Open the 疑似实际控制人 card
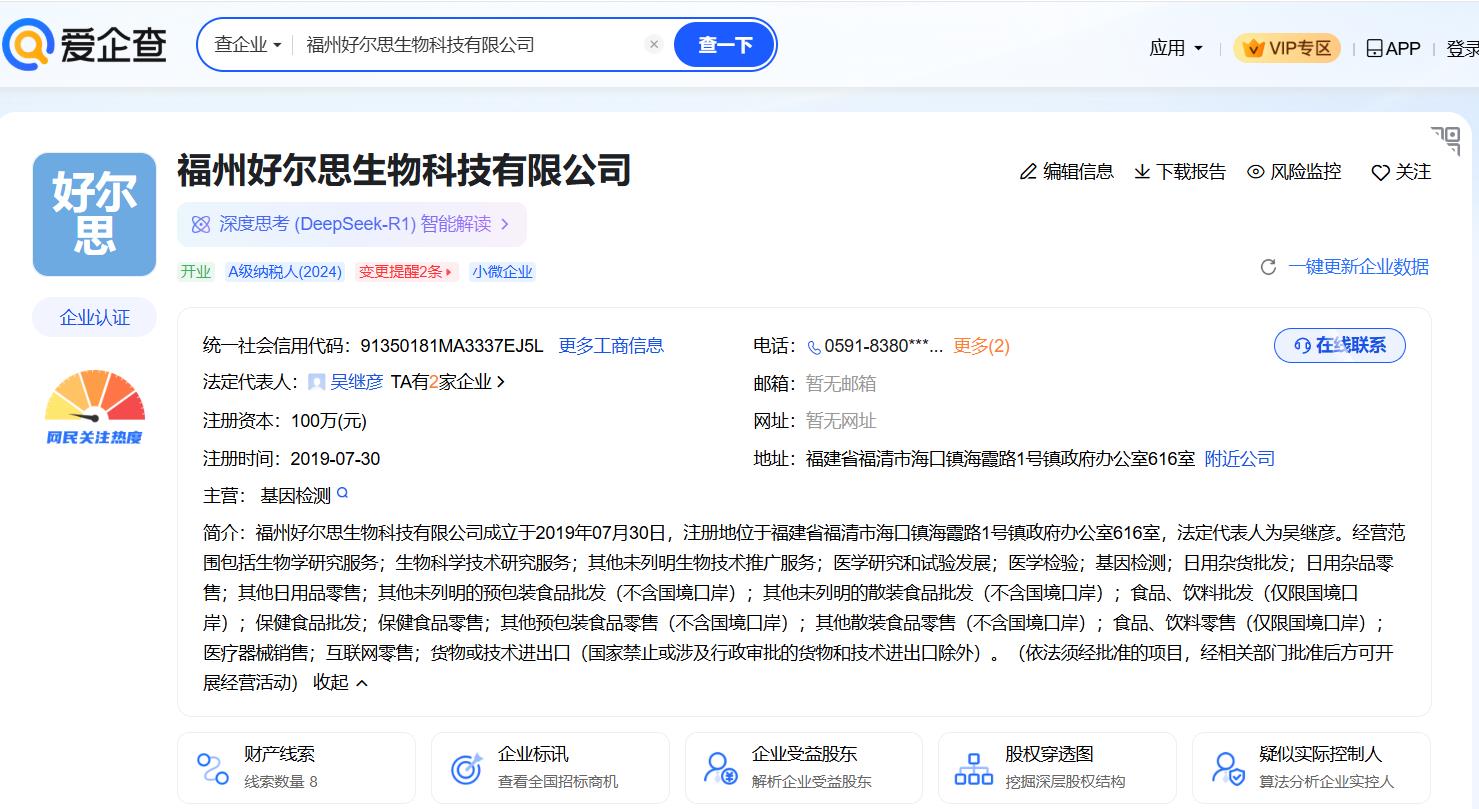 pos(1311,768)
